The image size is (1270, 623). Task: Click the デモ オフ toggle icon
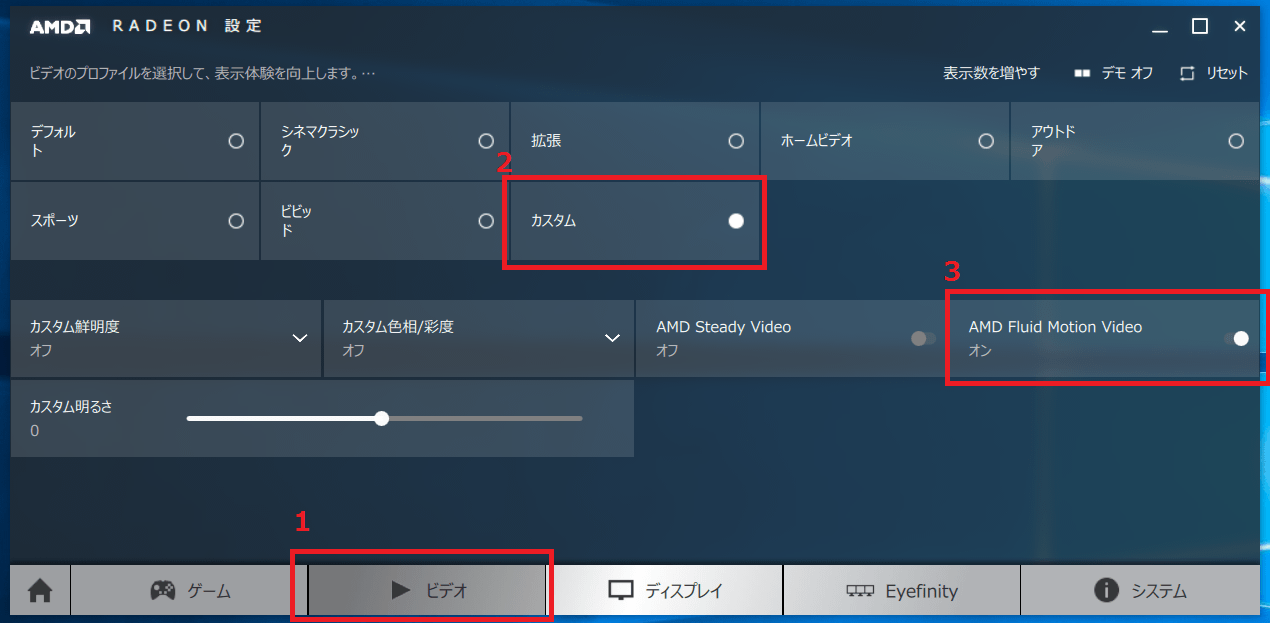click(1083, 73)
